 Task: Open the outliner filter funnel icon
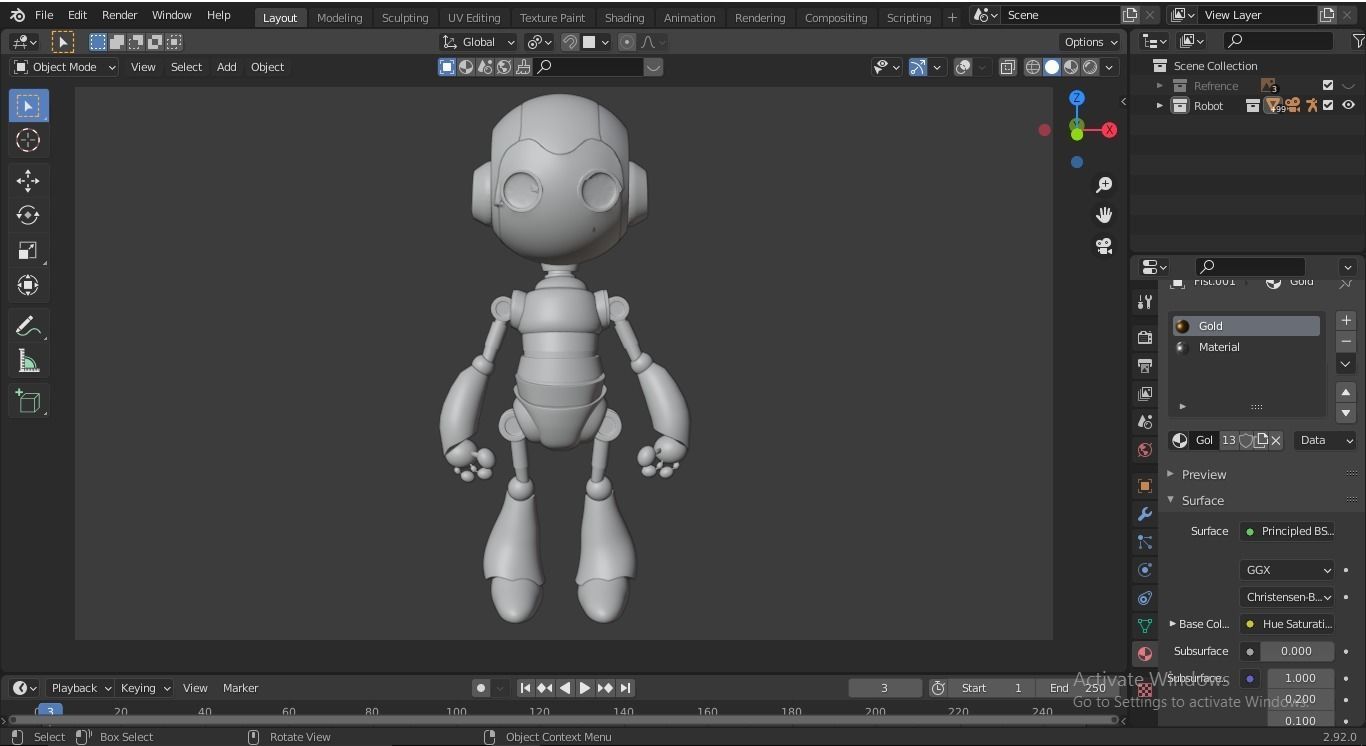coord(1358,41)
